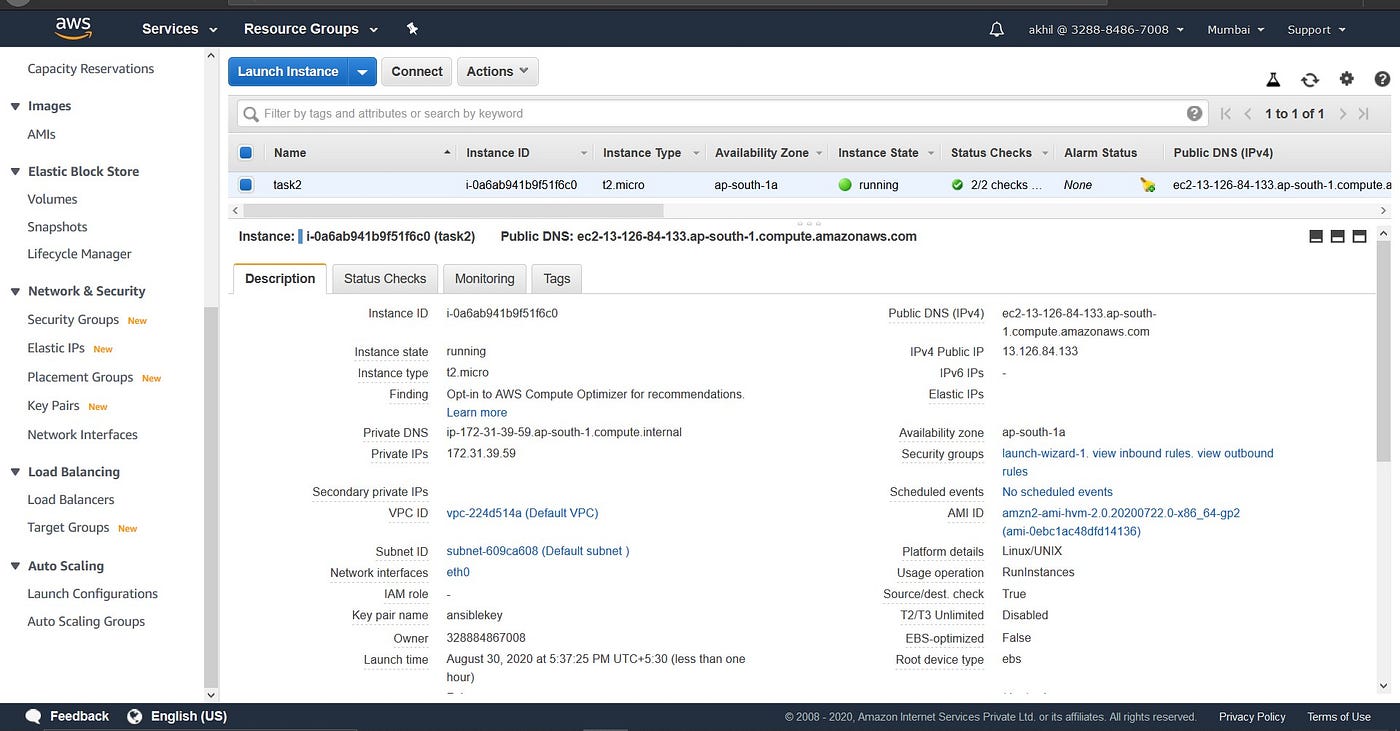Click the search filter help icon

tap(1194, 113)
